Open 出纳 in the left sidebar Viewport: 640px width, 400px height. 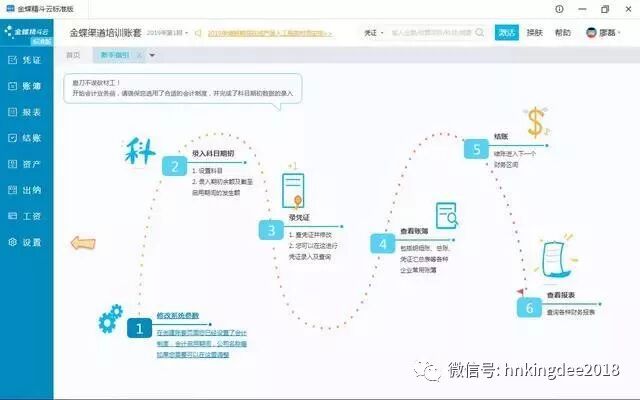coord(25,190)
